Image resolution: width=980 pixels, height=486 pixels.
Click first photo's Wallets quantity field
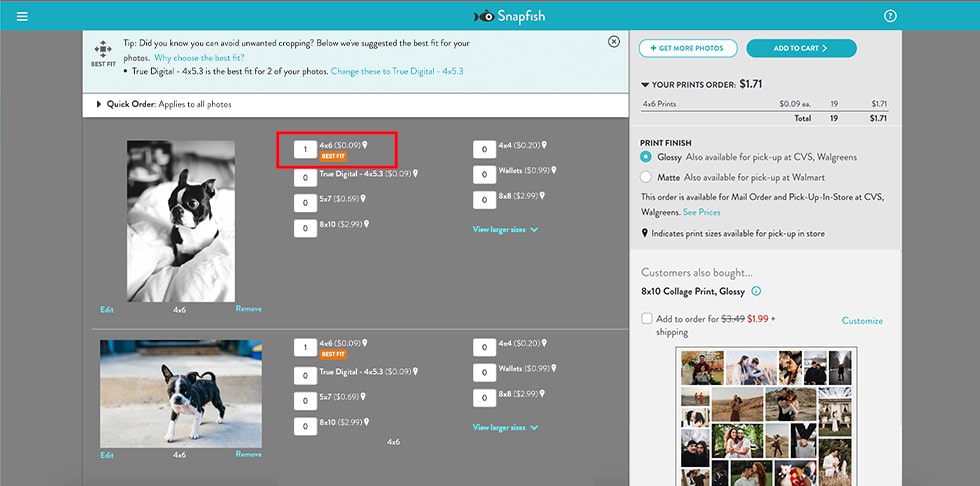tap(484, 174)
